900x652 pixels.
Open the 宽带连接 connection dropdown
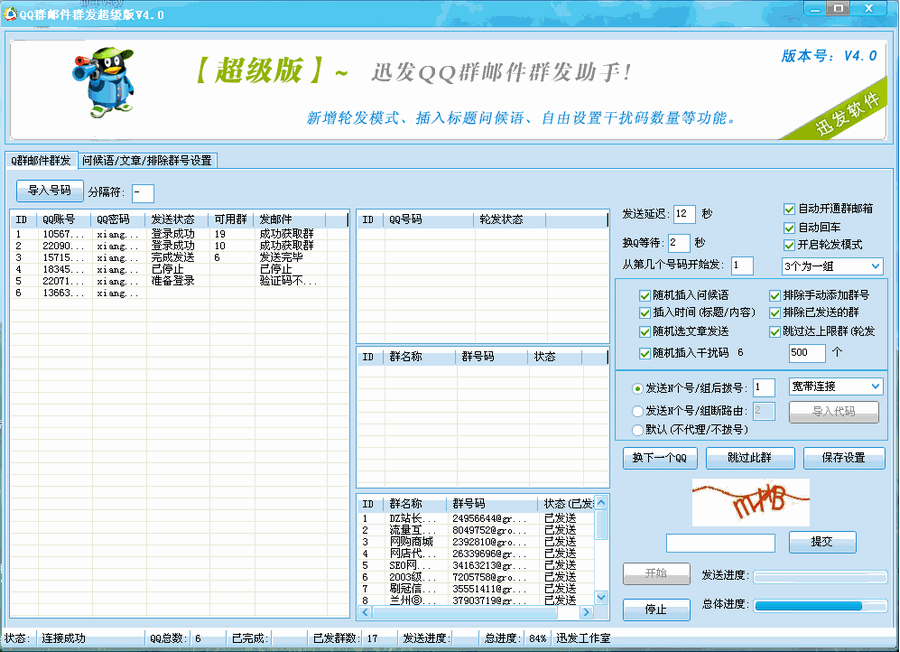pos(835,385)
